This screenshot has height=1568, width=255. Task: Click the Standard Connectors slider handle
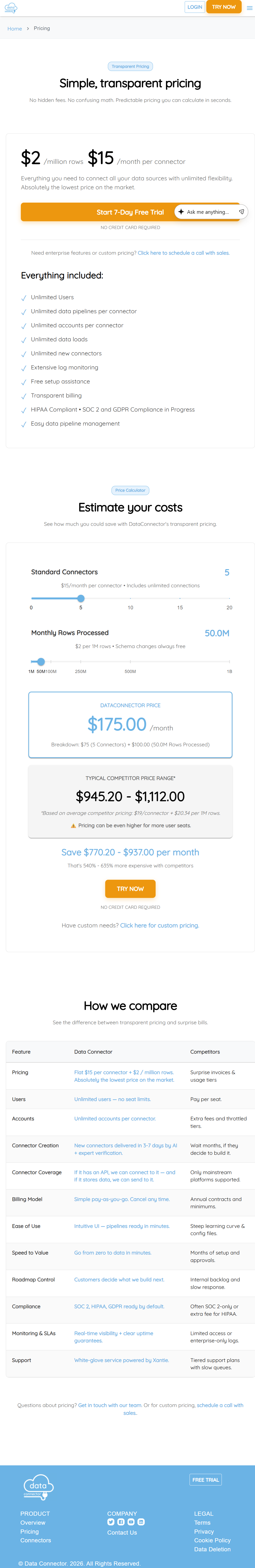tap(80, 598)
